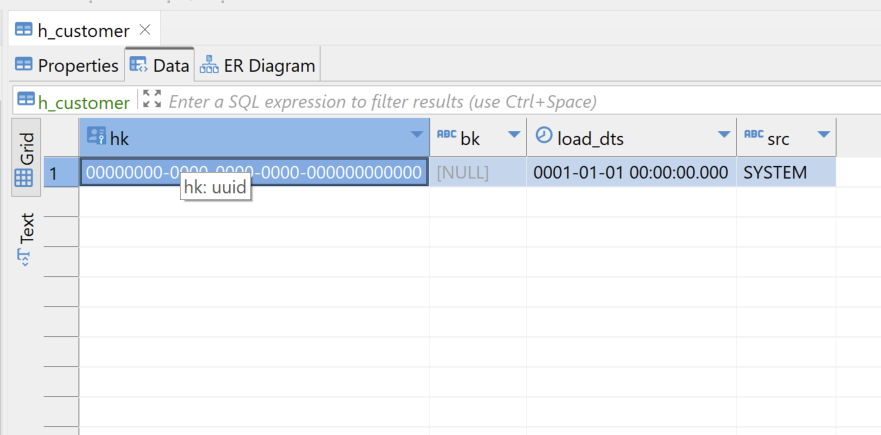Click the h_customer table icon in filter bar
Viewport: 881px width, 435px height.
click(x=23, y=101)
